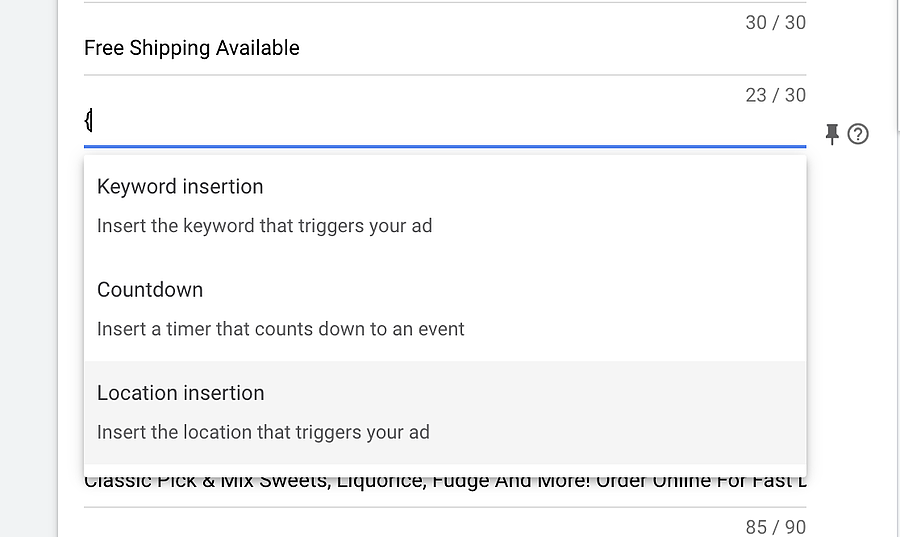Click the 'Insert the keyword that triggers your ad' text
900x537 pixels.
[x=264, y=225]
